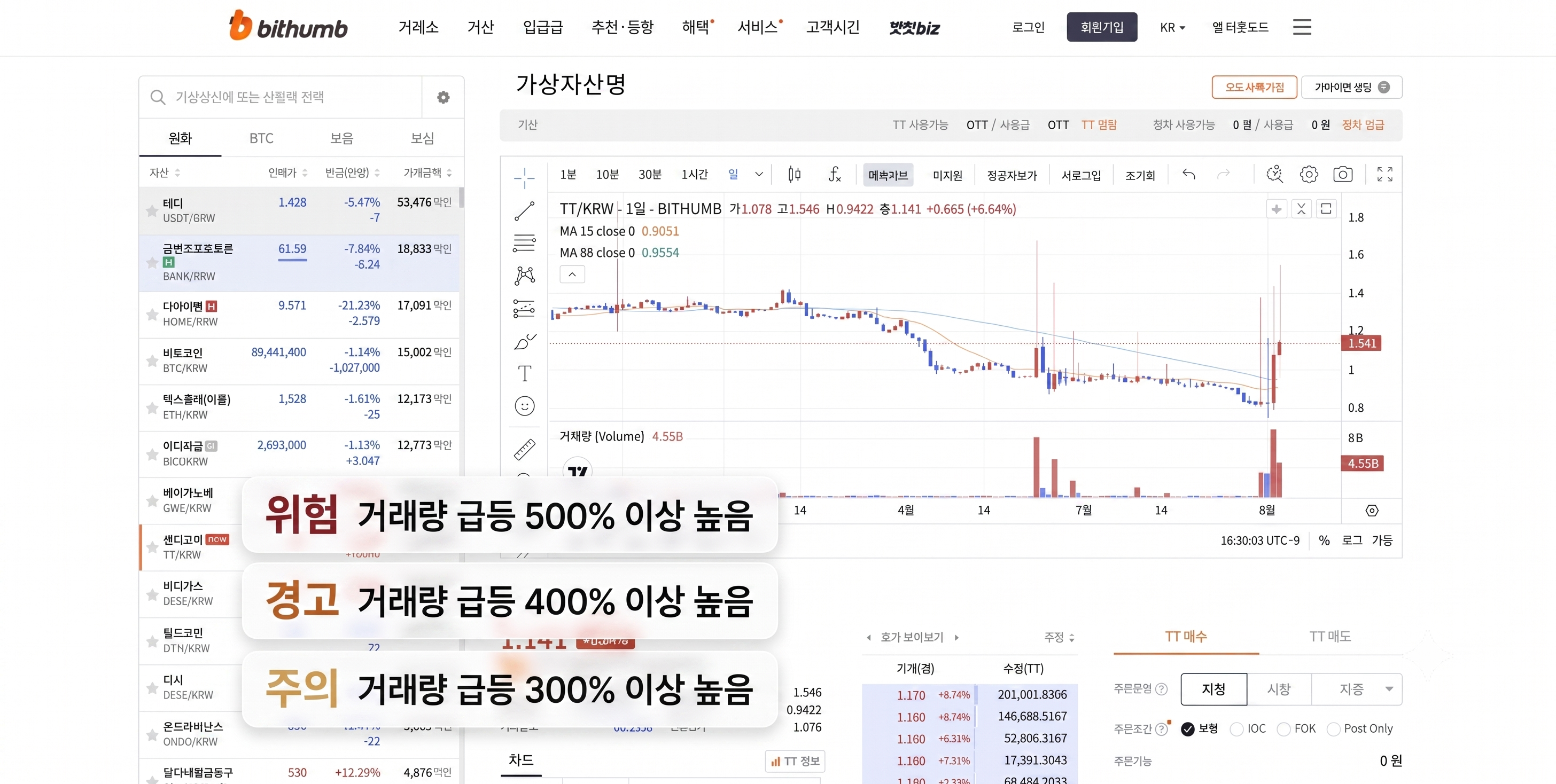This screenshot has height=784, width=1556.
Task: Redo the chart action
Action: click(1223, 175)
